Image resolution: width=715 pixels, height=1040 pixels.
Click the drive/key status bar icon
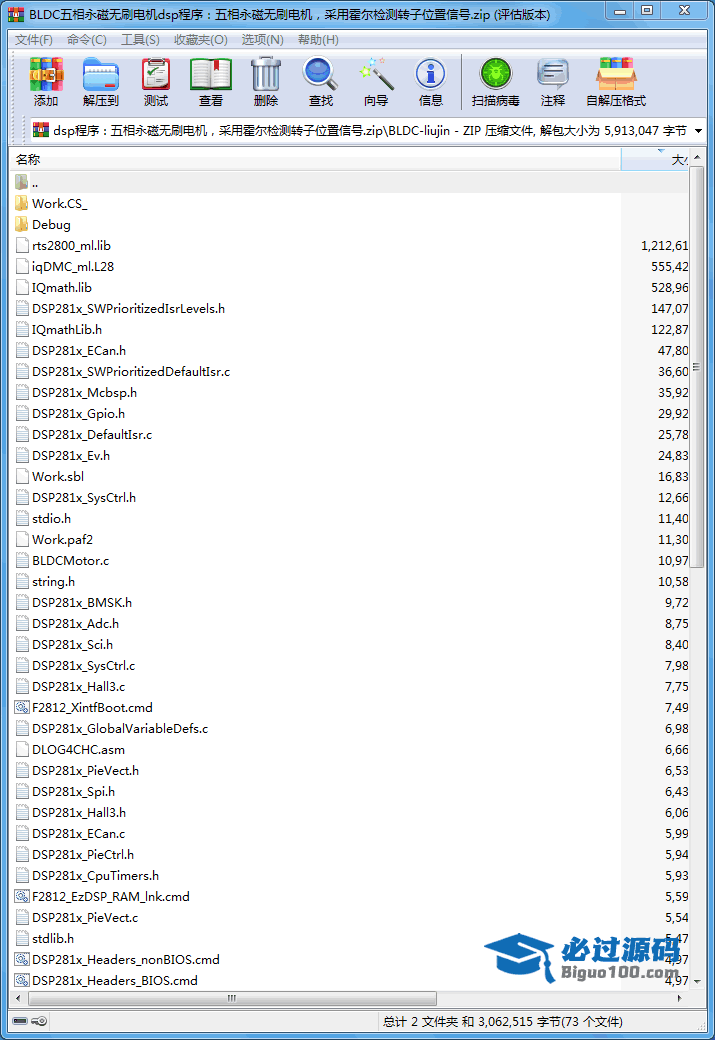click(x=29, y=1021)
